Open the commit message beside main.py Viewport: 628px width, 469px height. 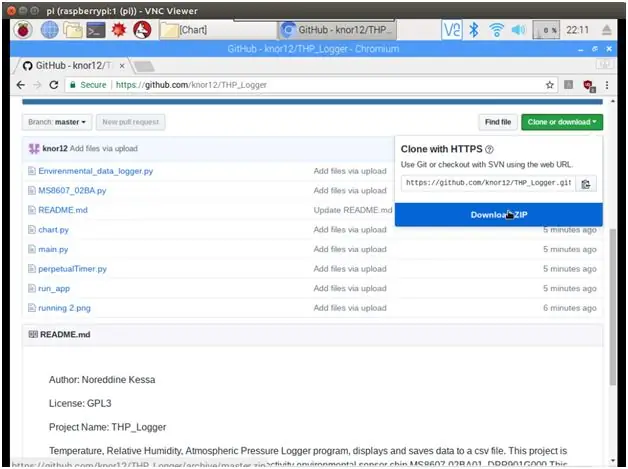pyautogui.click(x=350, y=250)
